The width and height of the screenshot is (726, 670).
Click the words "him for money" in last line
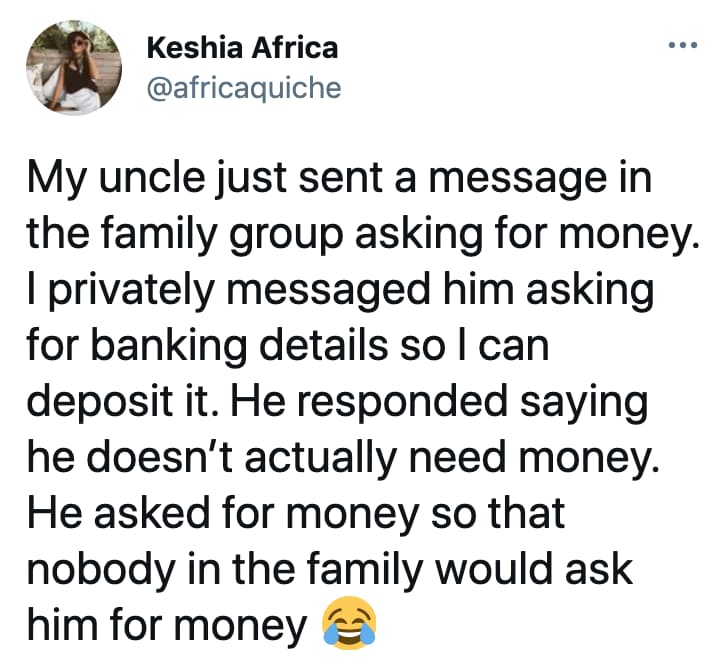(166, 623)
